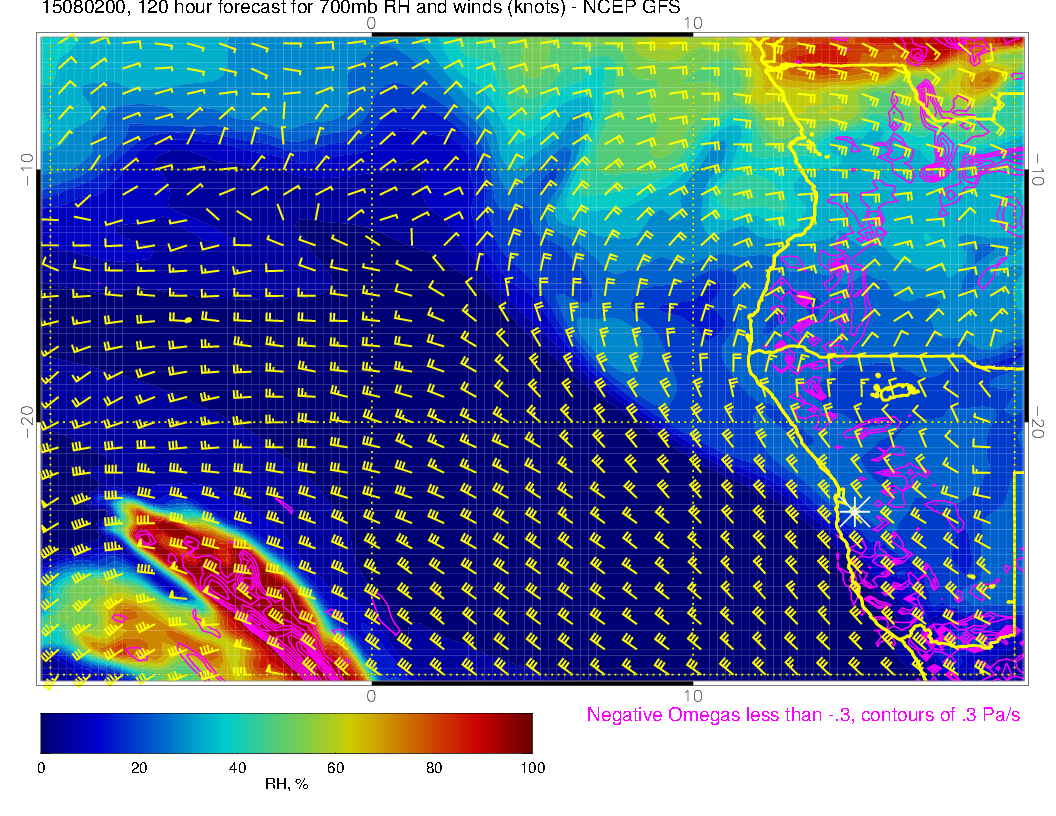Click the RH color scale bar
The image size is (1056, 816).
(286, 733)
